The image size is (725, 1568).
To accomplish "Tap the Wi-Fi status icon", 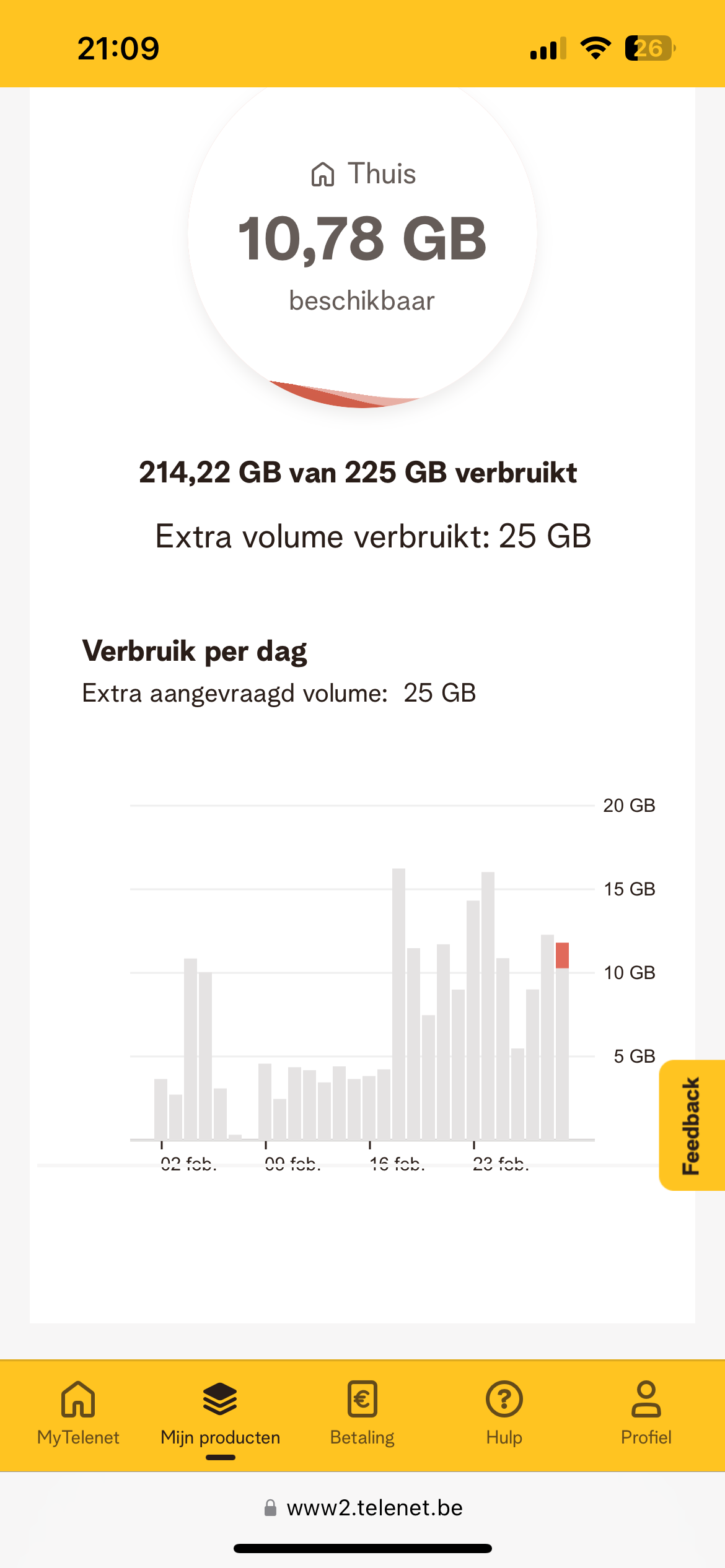I will coord(595,48).
